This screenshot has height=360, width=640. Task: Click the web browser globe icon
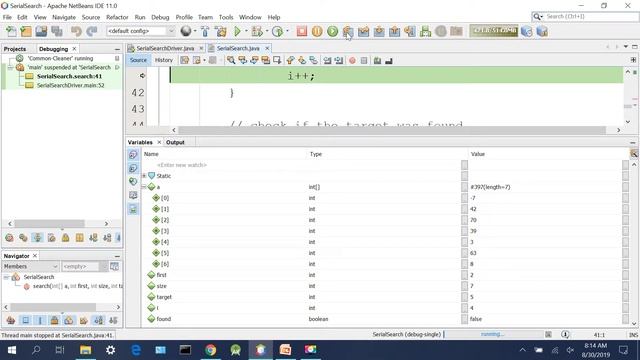[186, 31]
